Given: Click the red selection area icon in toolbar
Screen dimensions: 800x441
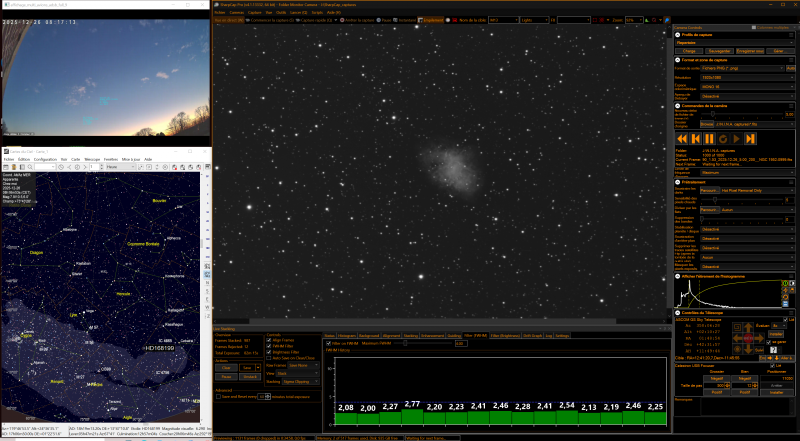Looking at the screenshot, I should click(x=595, y=20).
